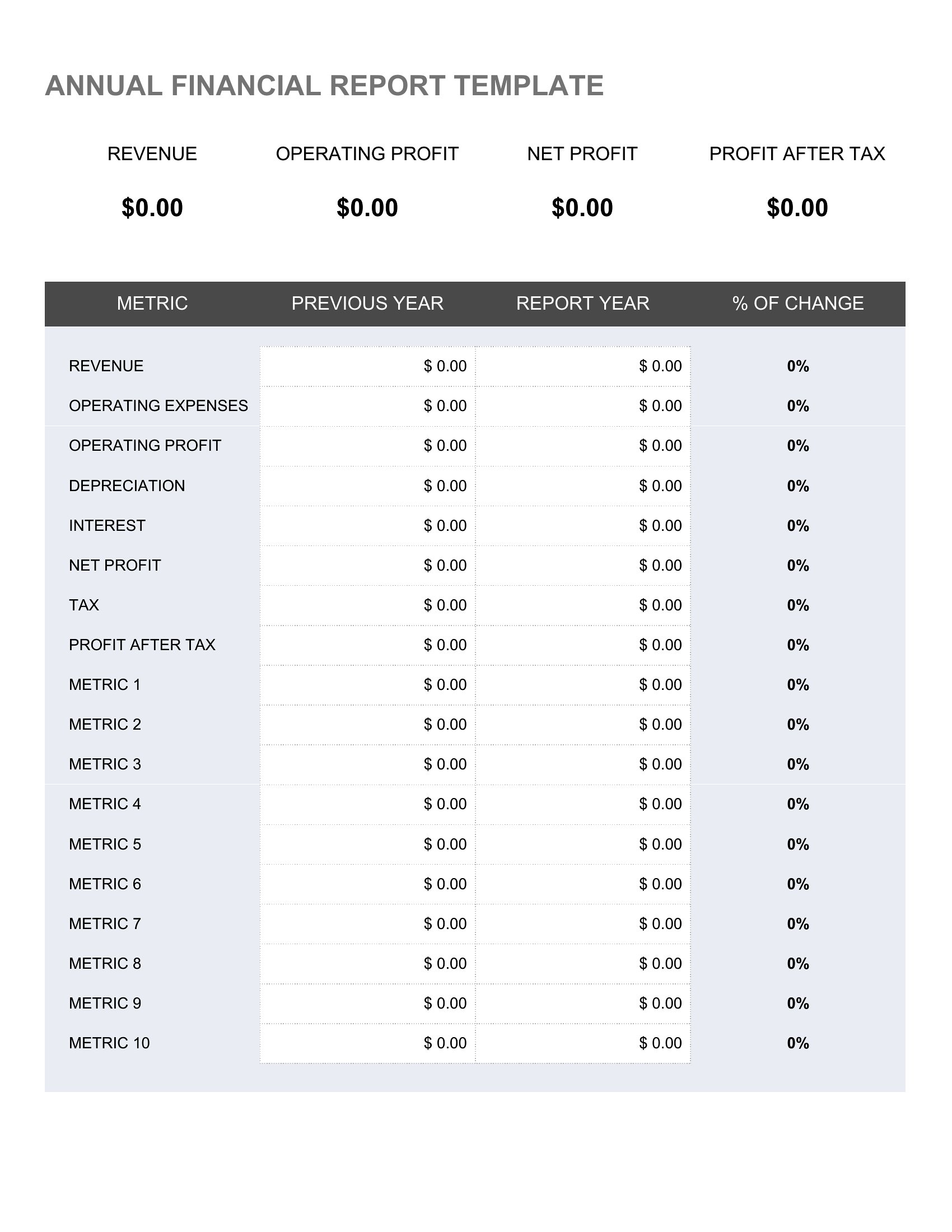
Task: Select the Profit After Tax summary total
Action: click(x=797, y=208)
